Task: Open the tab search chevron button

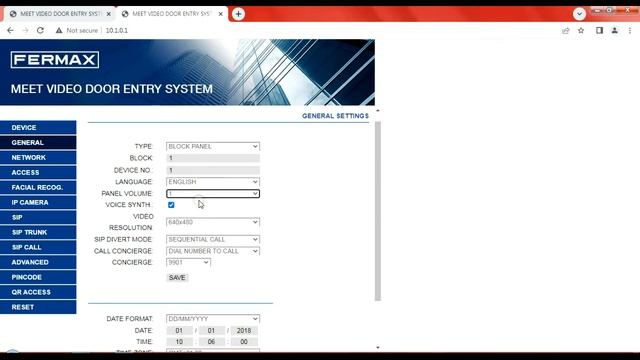Action: click(579, 14)
